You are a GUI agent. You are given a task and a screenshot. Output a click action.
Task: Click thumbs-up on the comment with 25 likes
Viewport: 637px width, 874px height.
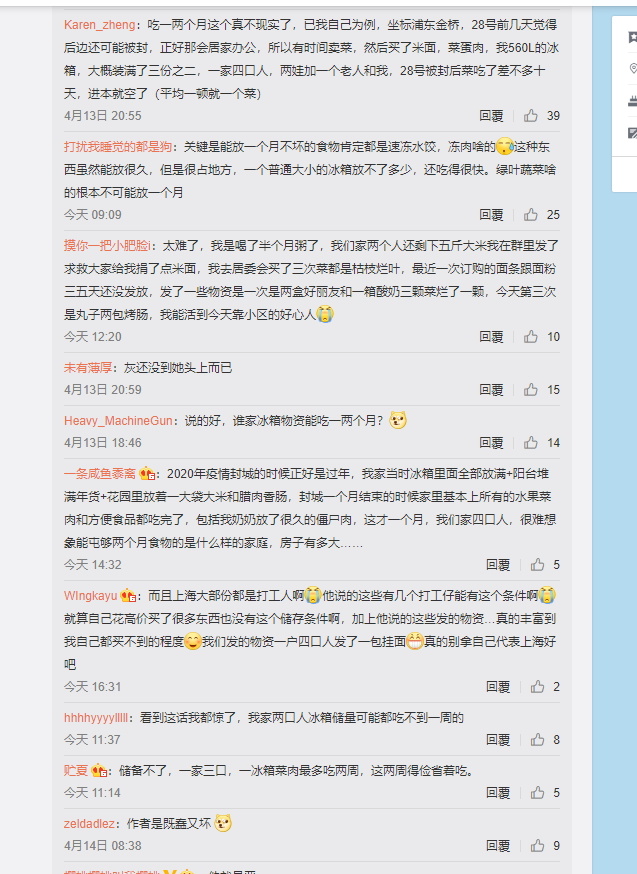tap(531, 215)
